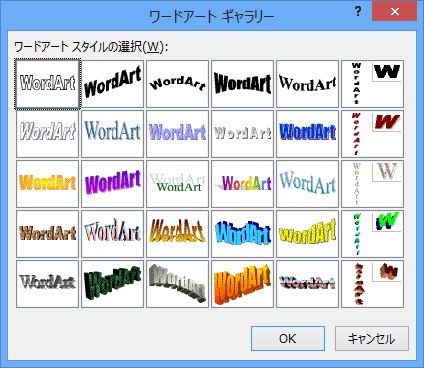Pick the italic outlined shadow WordArt style

47,134
